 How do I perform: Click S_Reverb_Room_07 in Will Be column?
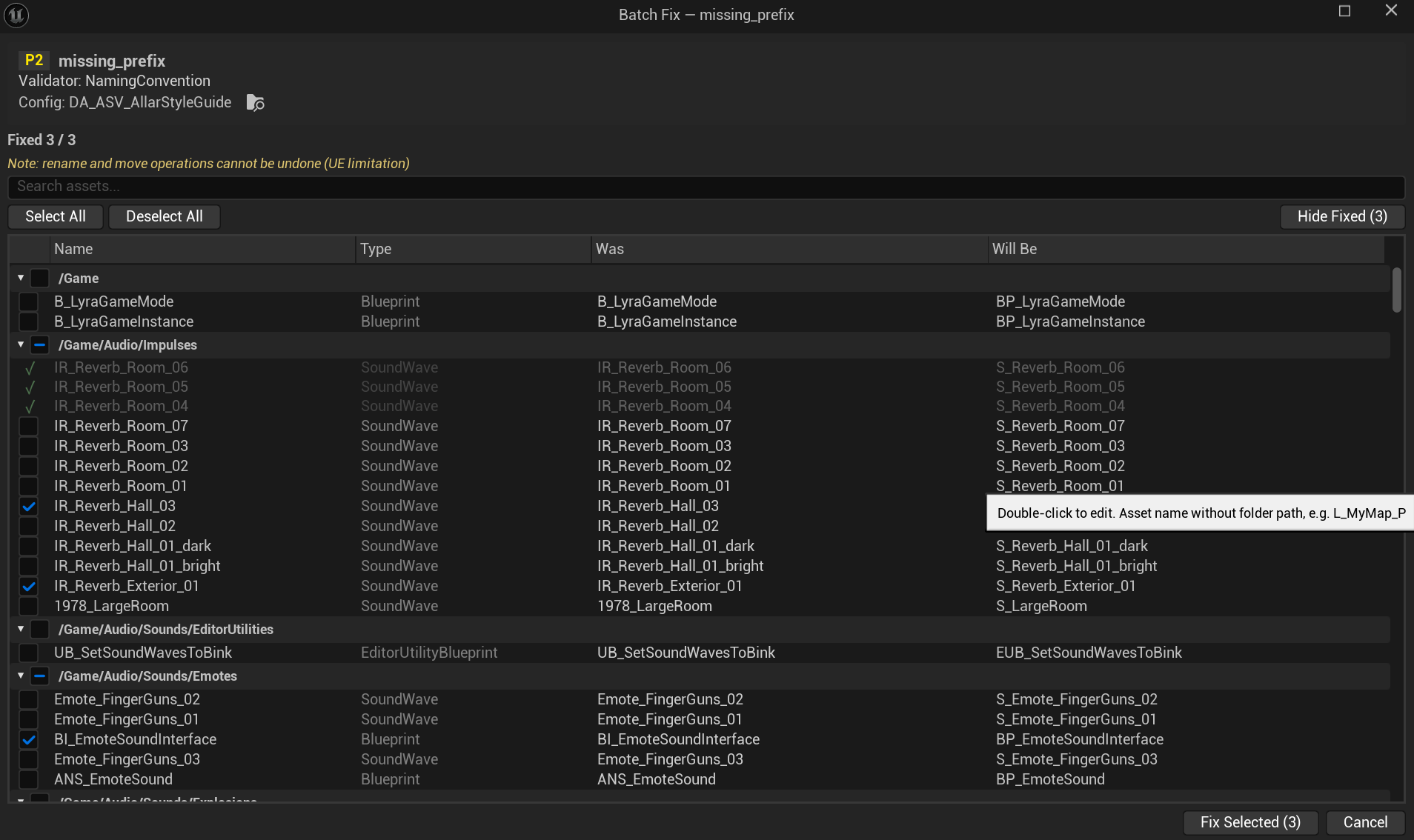point(1060,426)
